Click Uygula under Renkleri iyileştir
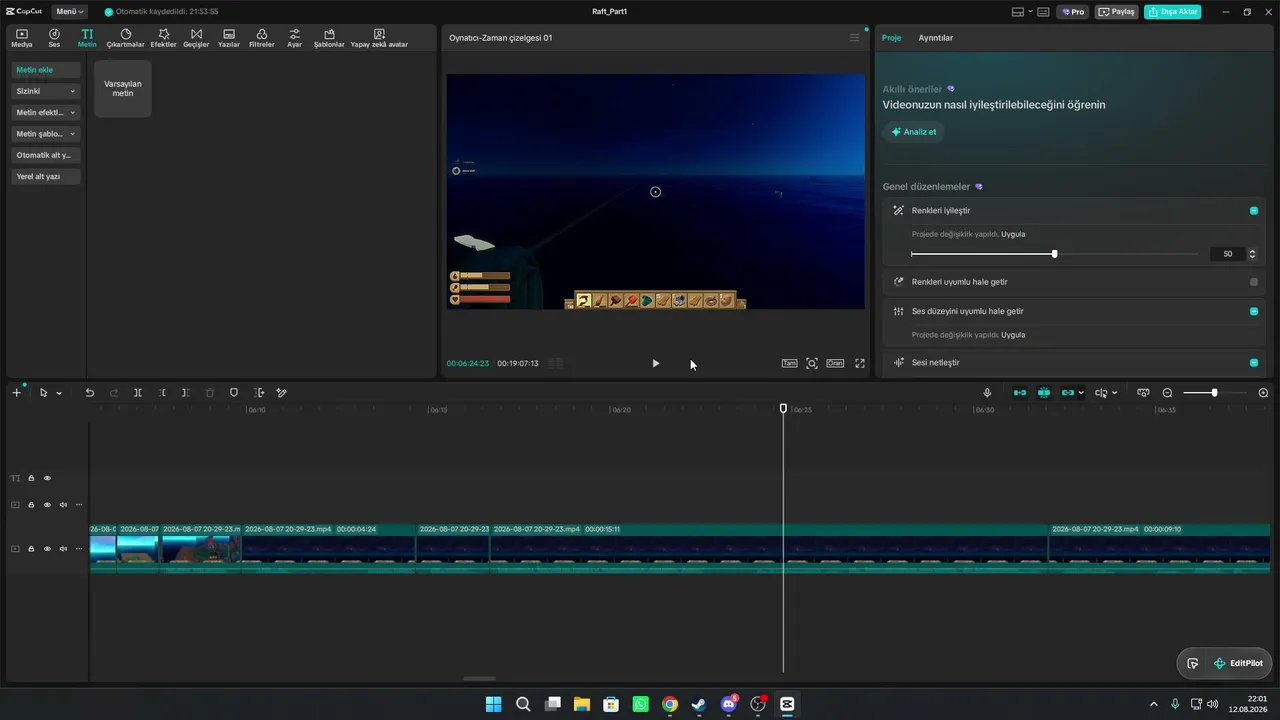This screenshot has width=1280, height=720. point(1013,234)
